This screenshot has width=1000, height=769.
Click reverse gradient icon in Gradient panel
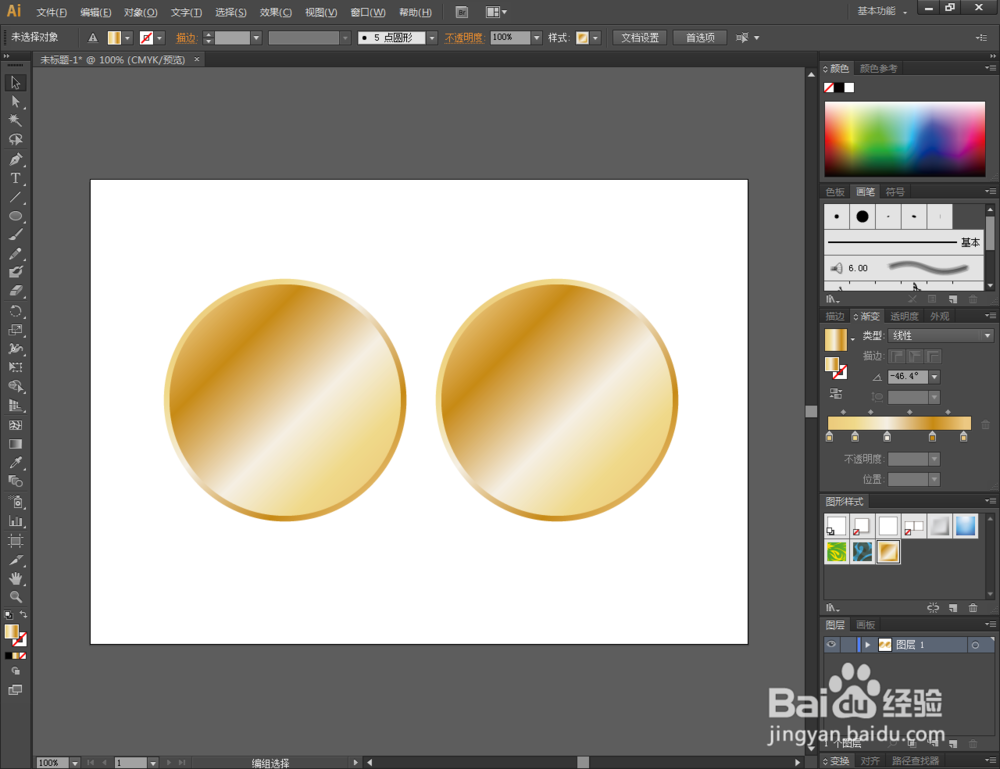(x=836, y=393)
